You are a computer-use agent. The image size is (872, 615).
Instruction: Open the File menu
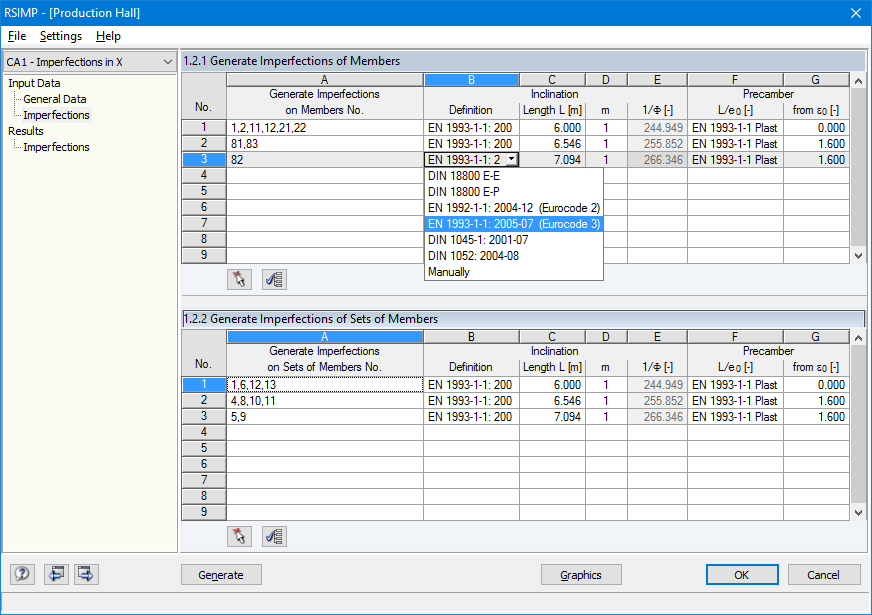(x=17, y=36)
